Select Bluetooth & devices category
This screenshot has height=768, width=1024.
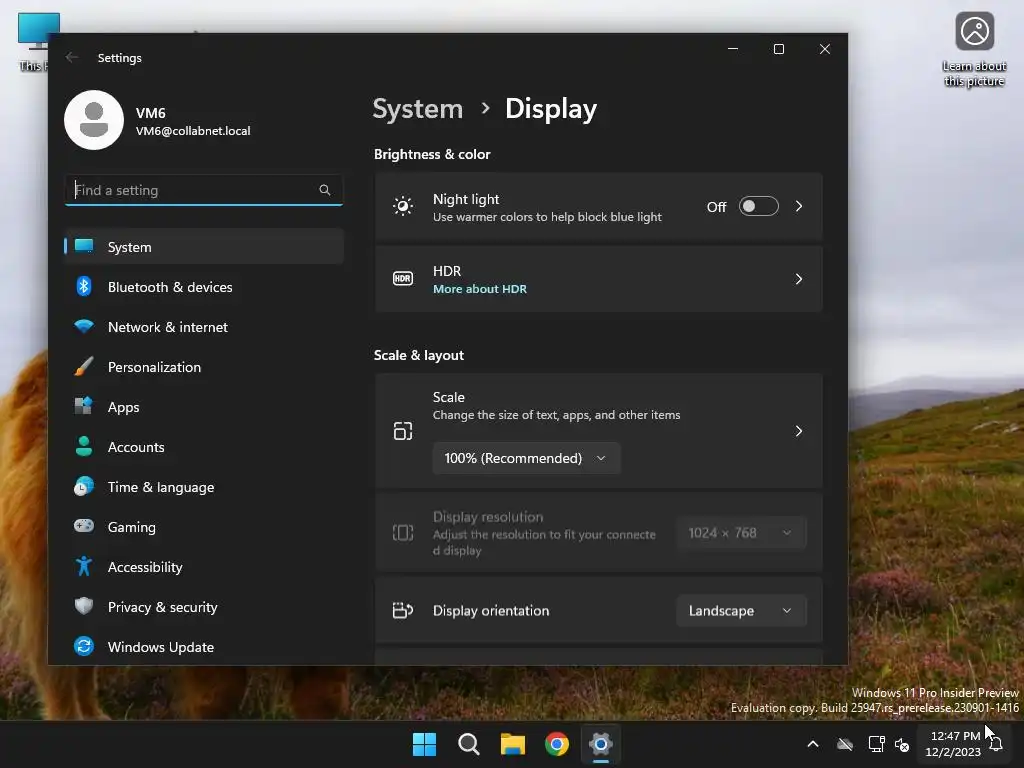(x=204, y=287)
